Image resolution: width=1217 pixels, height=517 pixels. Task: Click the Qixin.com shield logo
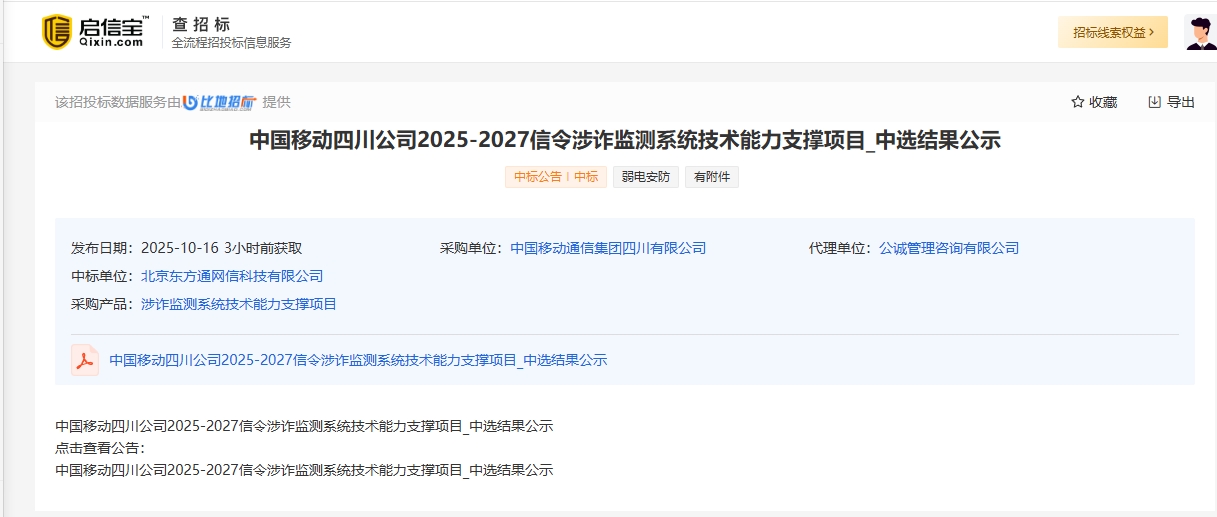point(57,32)
